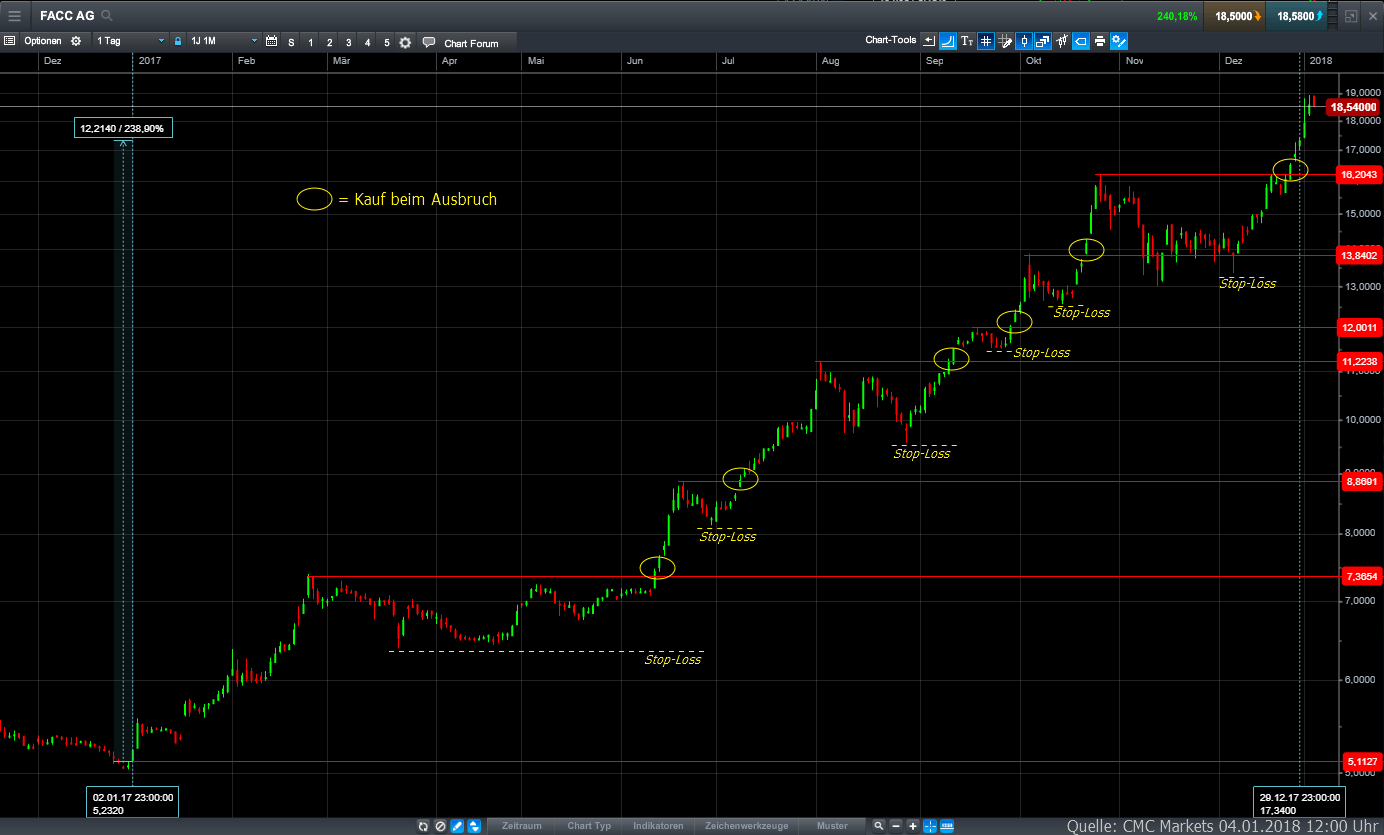Click the 02.01.17 23:00:00 date marker
The width and height of the screenshot is (1384, 835).
click(133, 803)
